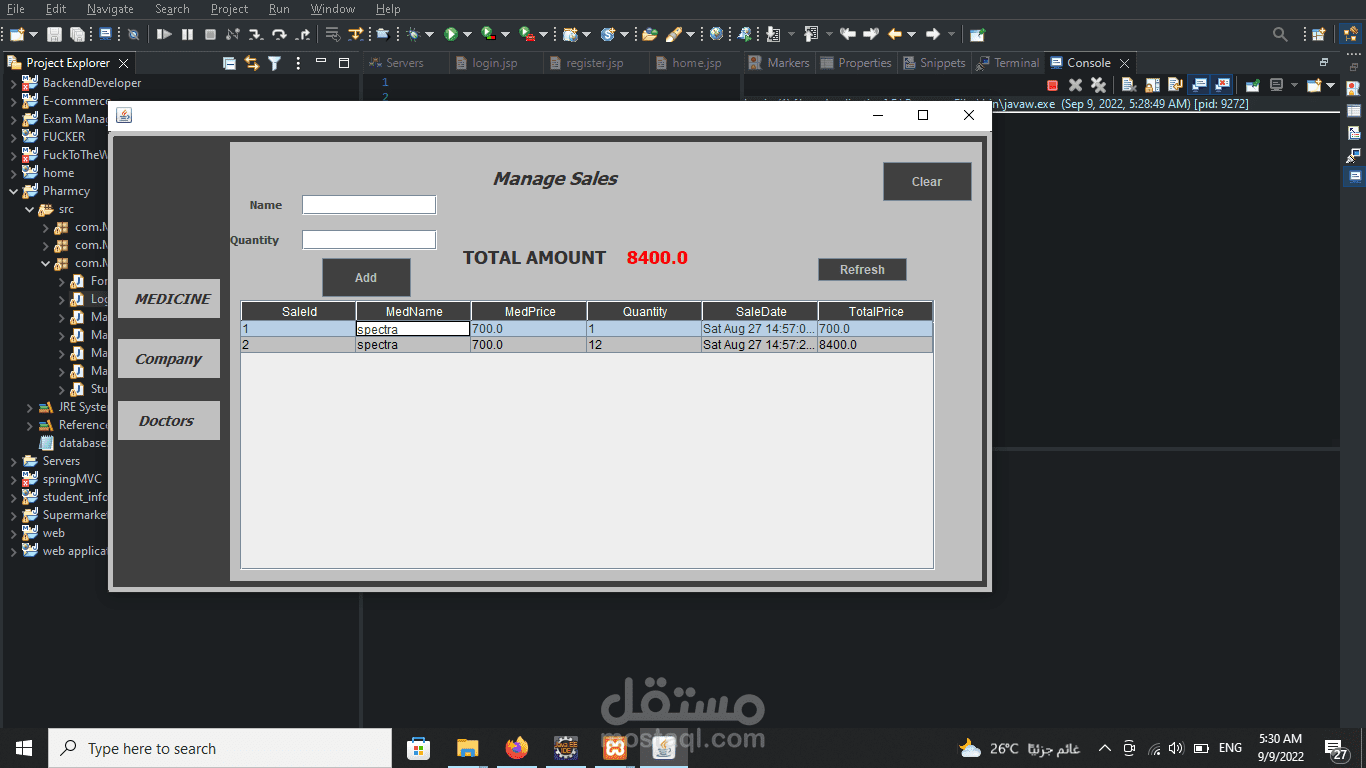Click the red Terminate icon in Console
The width and height of the screenshot is (1366, 768).
pos(1053,85)
